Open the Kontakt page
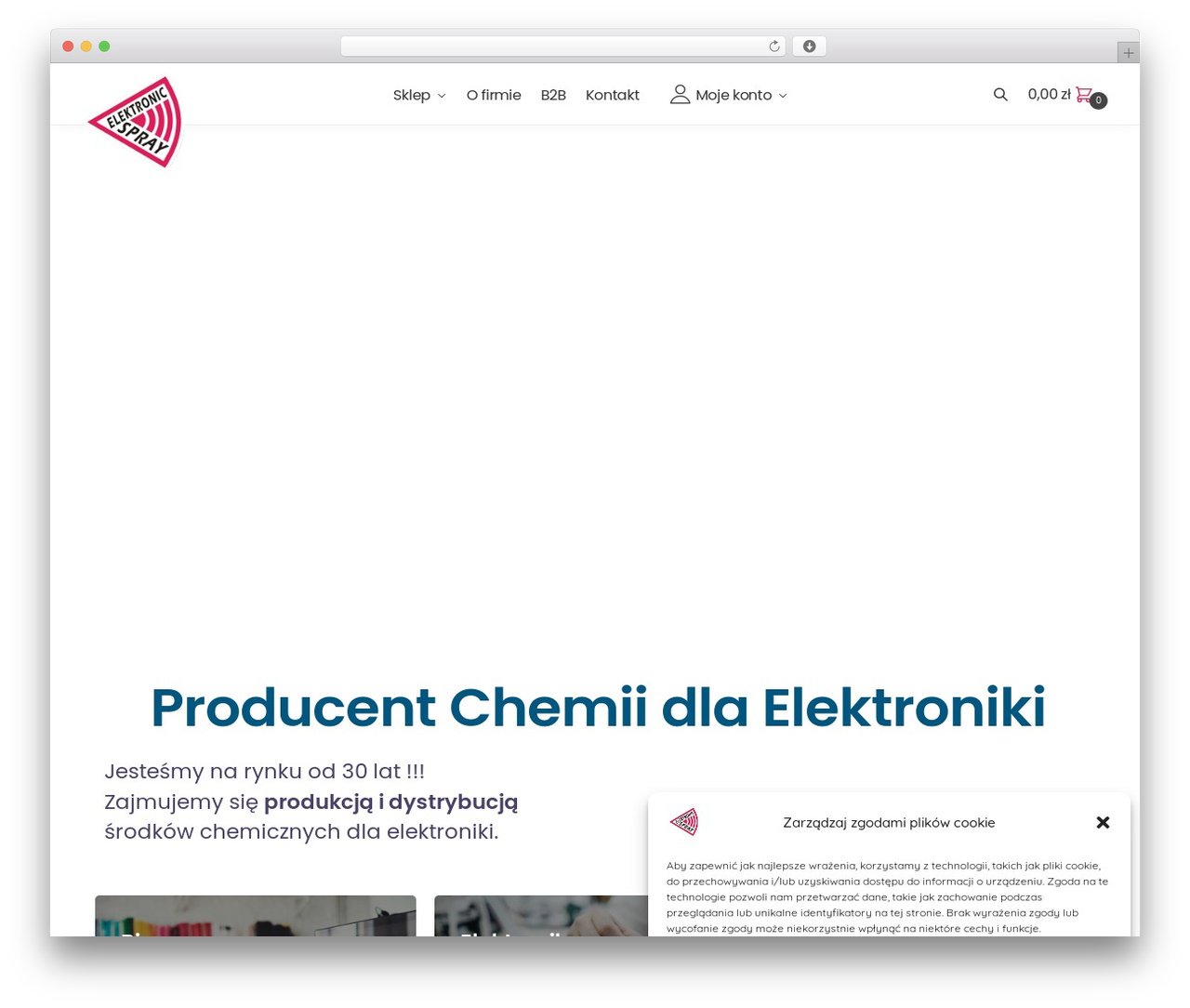 click(613, 95)
